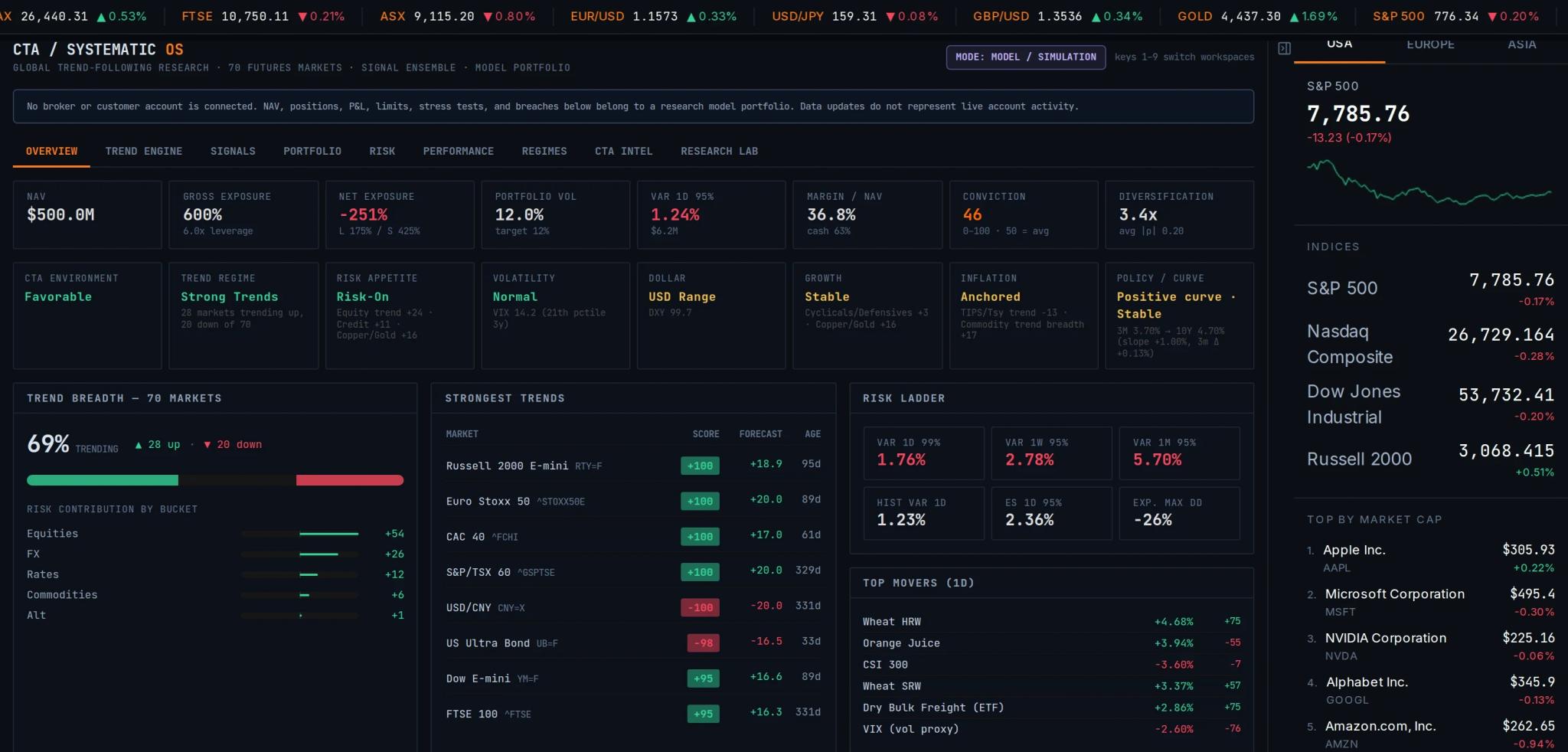1568x752 pixels.
Task: Click the NAV $500.0M card
Action: coord(87,214)
